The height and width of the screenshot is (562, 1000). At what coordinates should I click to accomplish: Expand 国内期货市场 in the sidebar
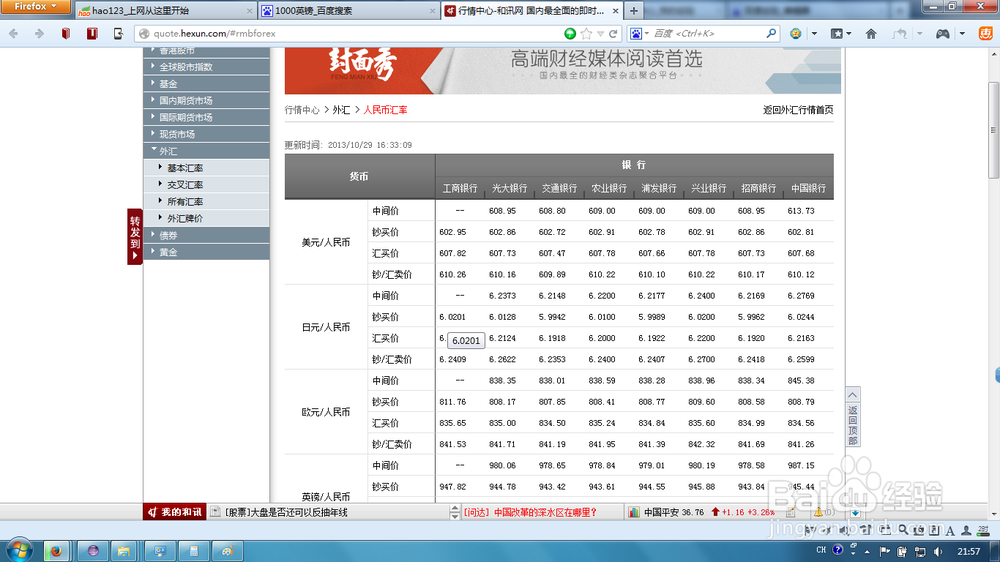[x=205, y=100]
